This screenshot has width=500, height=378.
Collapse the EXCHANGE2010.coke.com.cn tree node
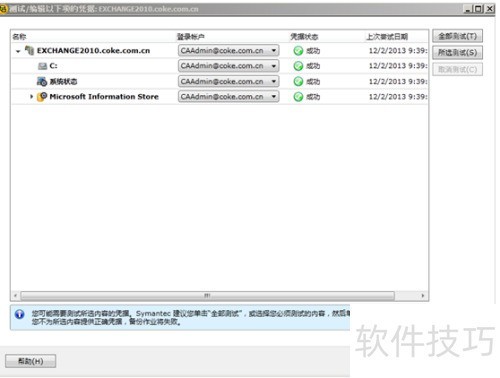(x=18, y=51)
